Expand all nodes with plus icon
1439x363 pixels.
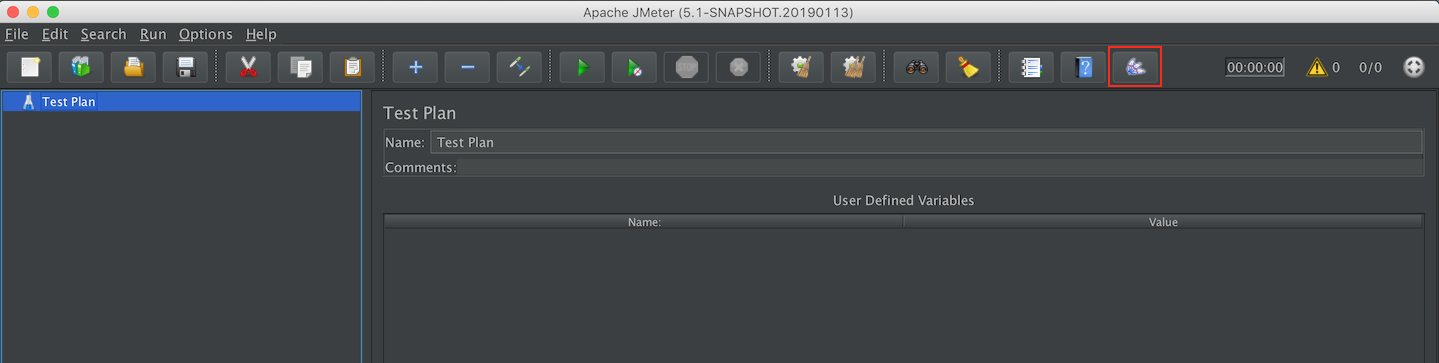(x=416, y=67)
